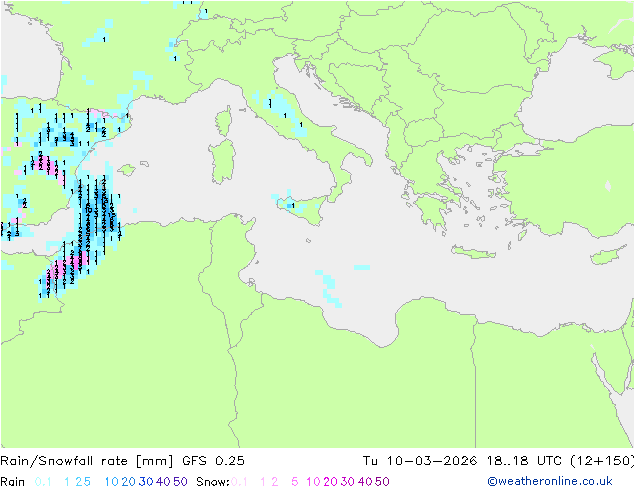This screenshot has width=634, height=490.
Task: Click the date 'Tu 10-03-2026'
Action: pos(420,461)
